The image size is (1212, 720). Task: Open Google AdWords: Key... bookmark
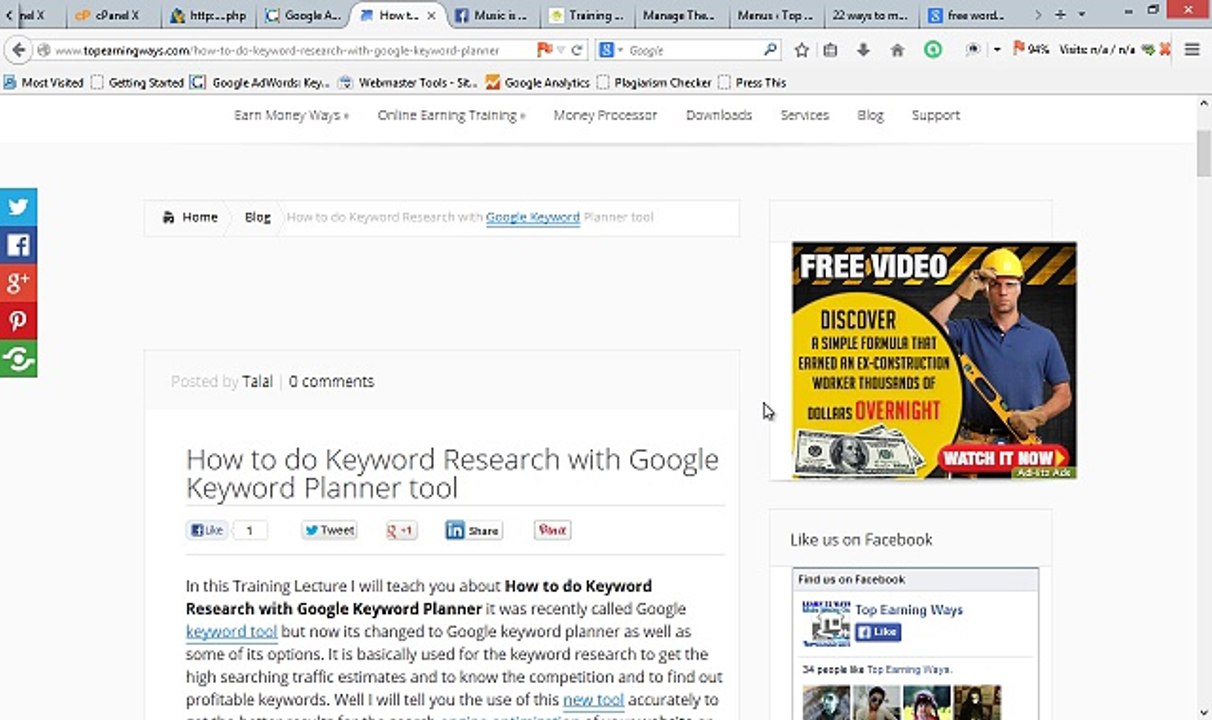coord(260,83)
